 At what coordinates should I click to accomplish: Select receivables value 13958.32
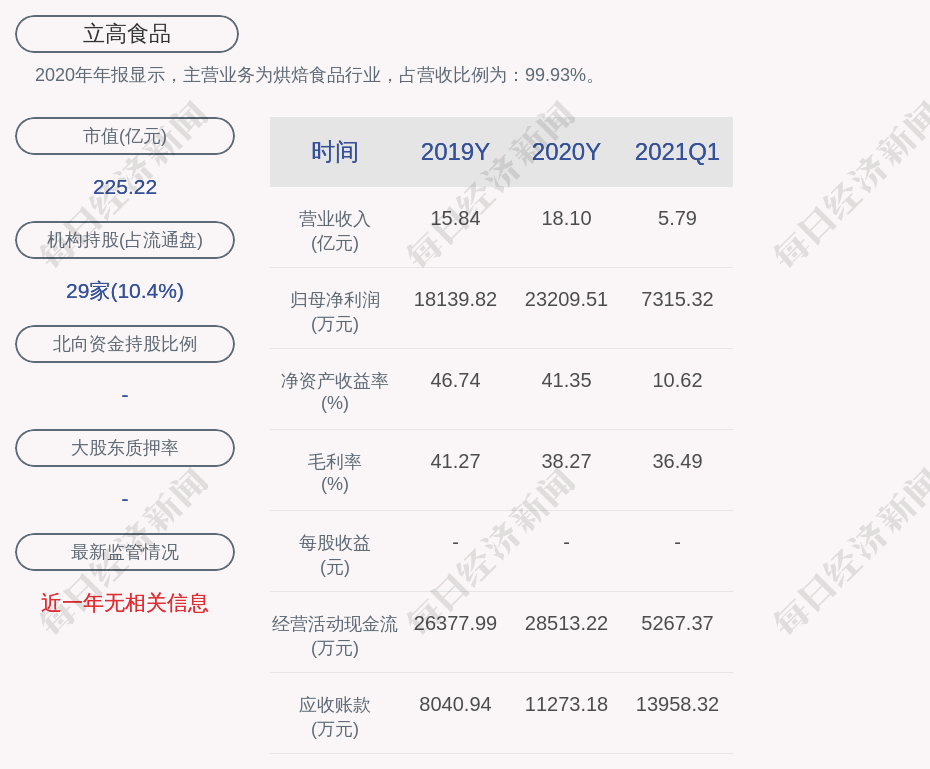pos(677,704)
